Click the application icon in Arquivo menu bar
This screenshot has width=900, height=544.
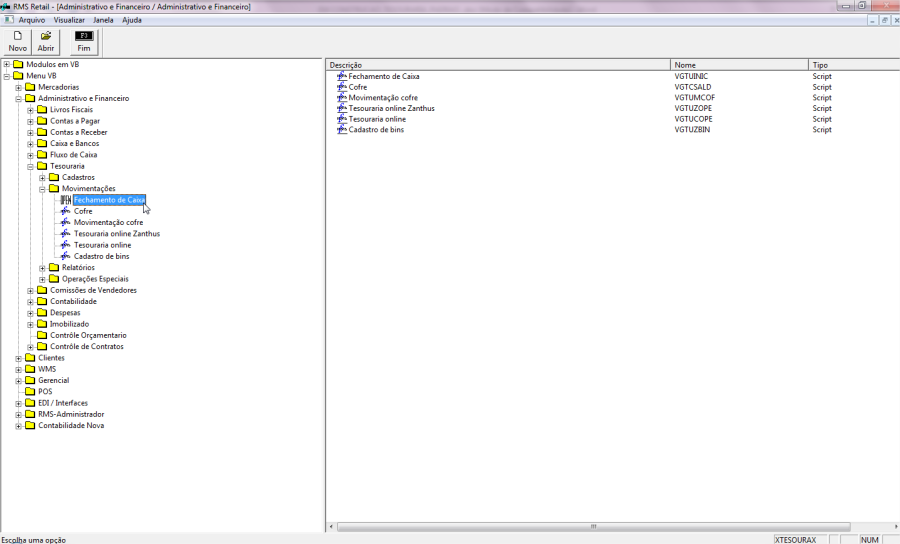[x=9, y=20]
